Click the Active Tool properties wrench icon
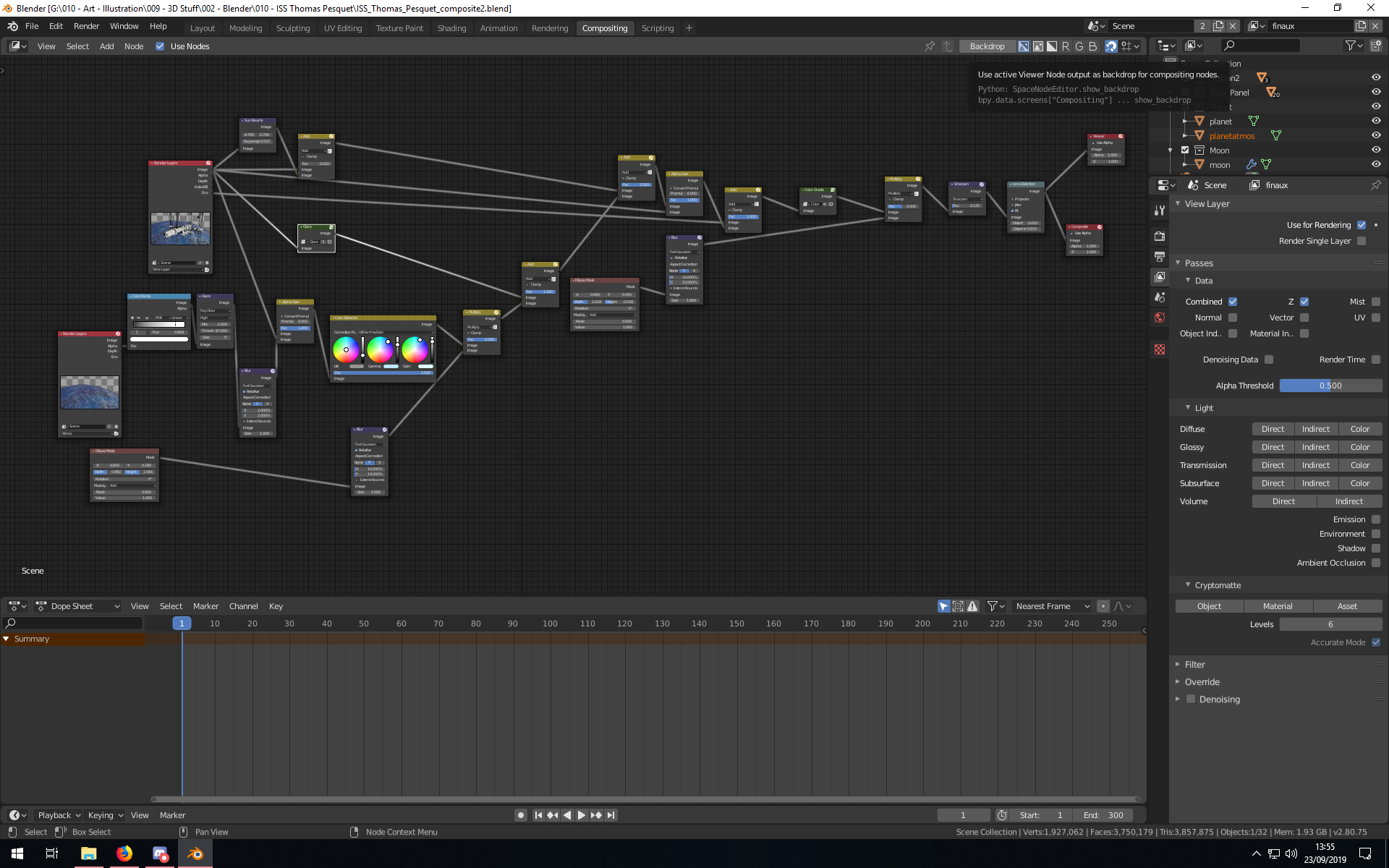The height and width of the screenshot is (868, 1389). pyautogui.click(x=1160, y=210)
